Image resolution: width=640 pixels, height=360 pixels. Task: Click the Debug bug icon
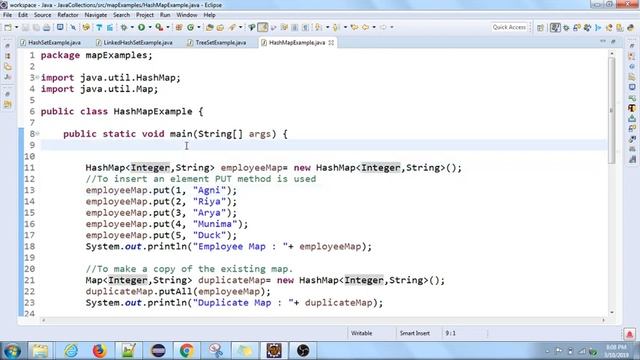124,27
